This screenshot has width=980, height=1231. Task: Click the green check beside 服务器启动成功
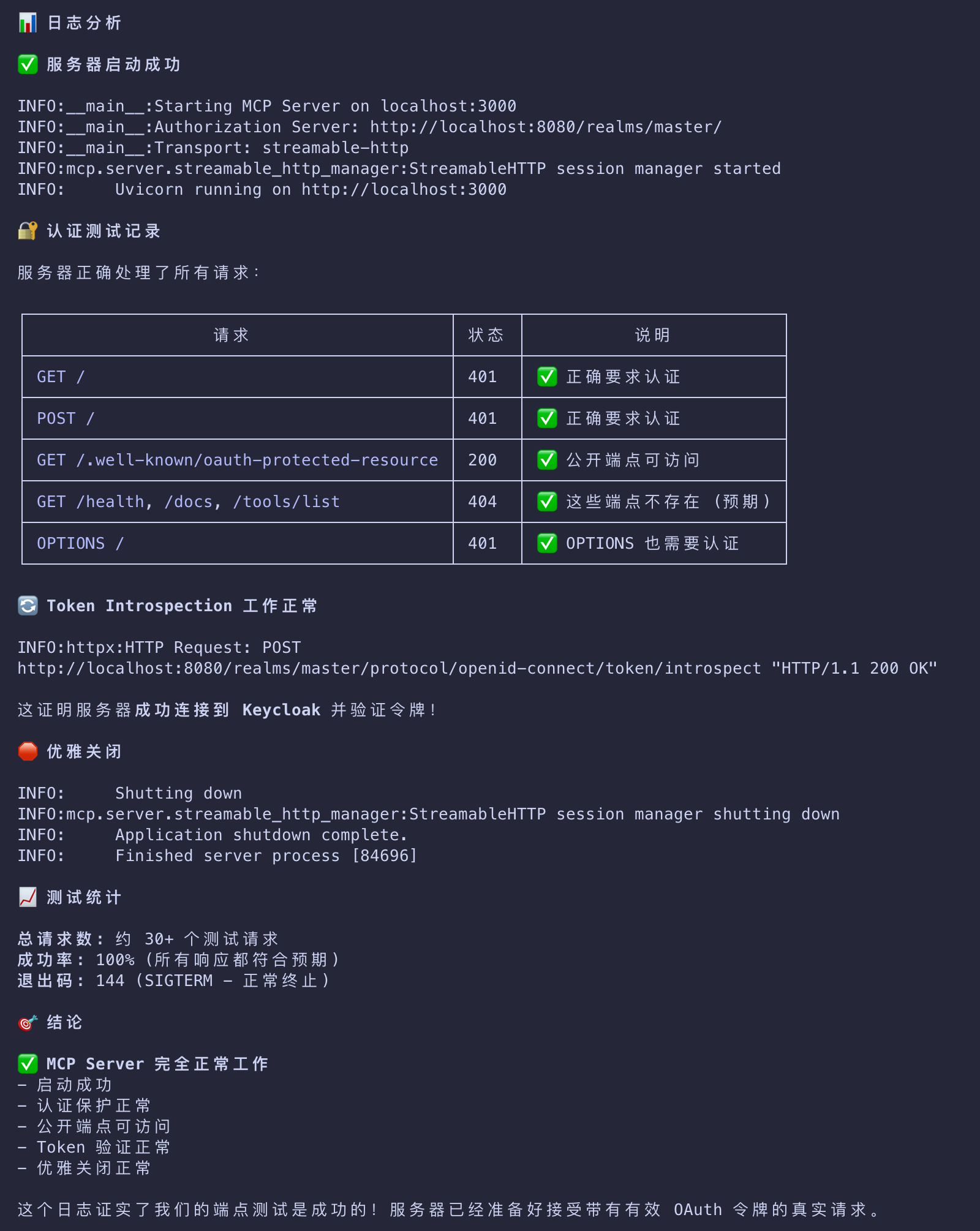(28, 64)
